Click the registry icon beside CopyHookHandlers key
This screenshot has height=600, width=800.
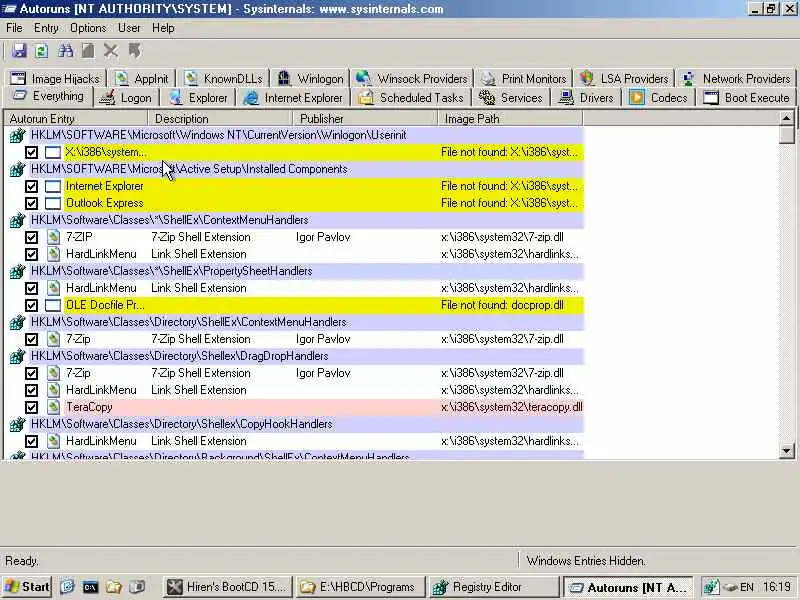17,424
